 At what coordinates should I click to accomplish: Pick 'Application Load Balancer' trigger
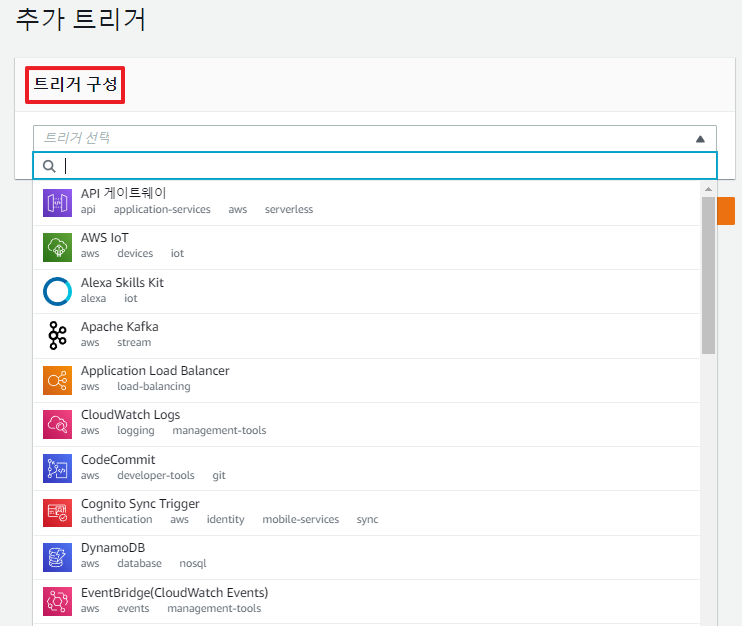(x=366, y=380)
